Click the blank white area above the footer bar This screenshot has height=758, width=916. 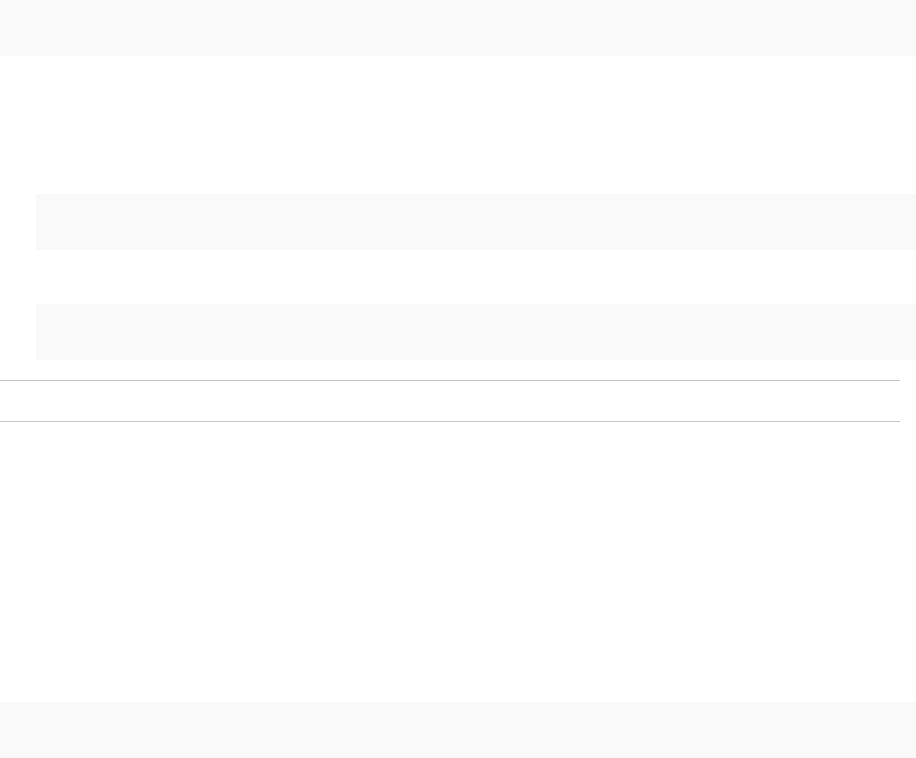coord(458,560)
